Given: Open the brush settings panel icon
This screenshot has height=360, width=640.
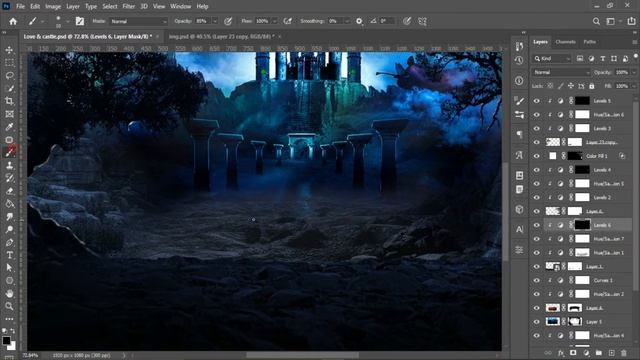Looking at the screenshot, I should point(80,21).
